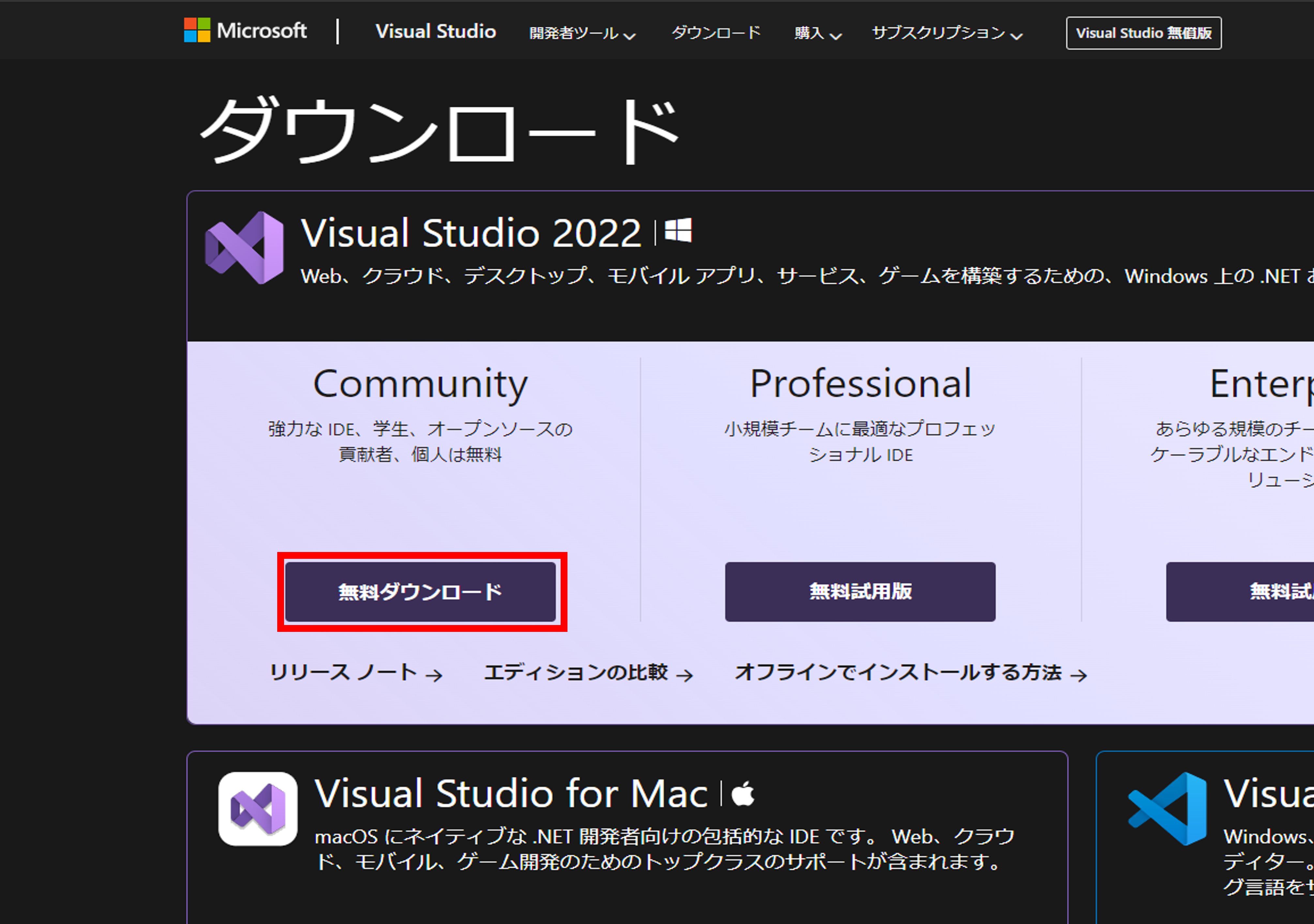Click the ダウンロード page heading
This screenshot has width=1314, height=924.
click(439, 130)
